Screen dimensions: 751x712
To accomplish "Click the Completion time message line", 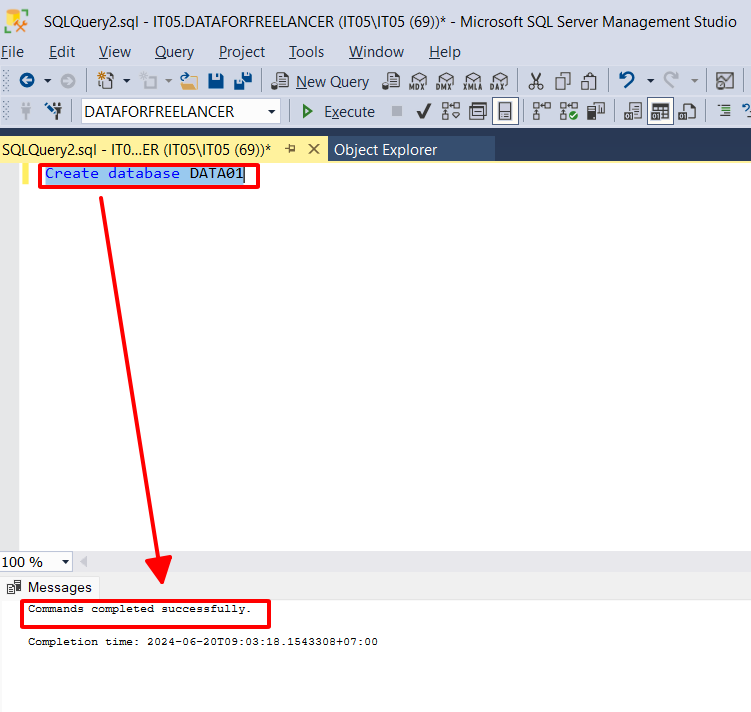I will pyautogui.click(x=203, y=642).
